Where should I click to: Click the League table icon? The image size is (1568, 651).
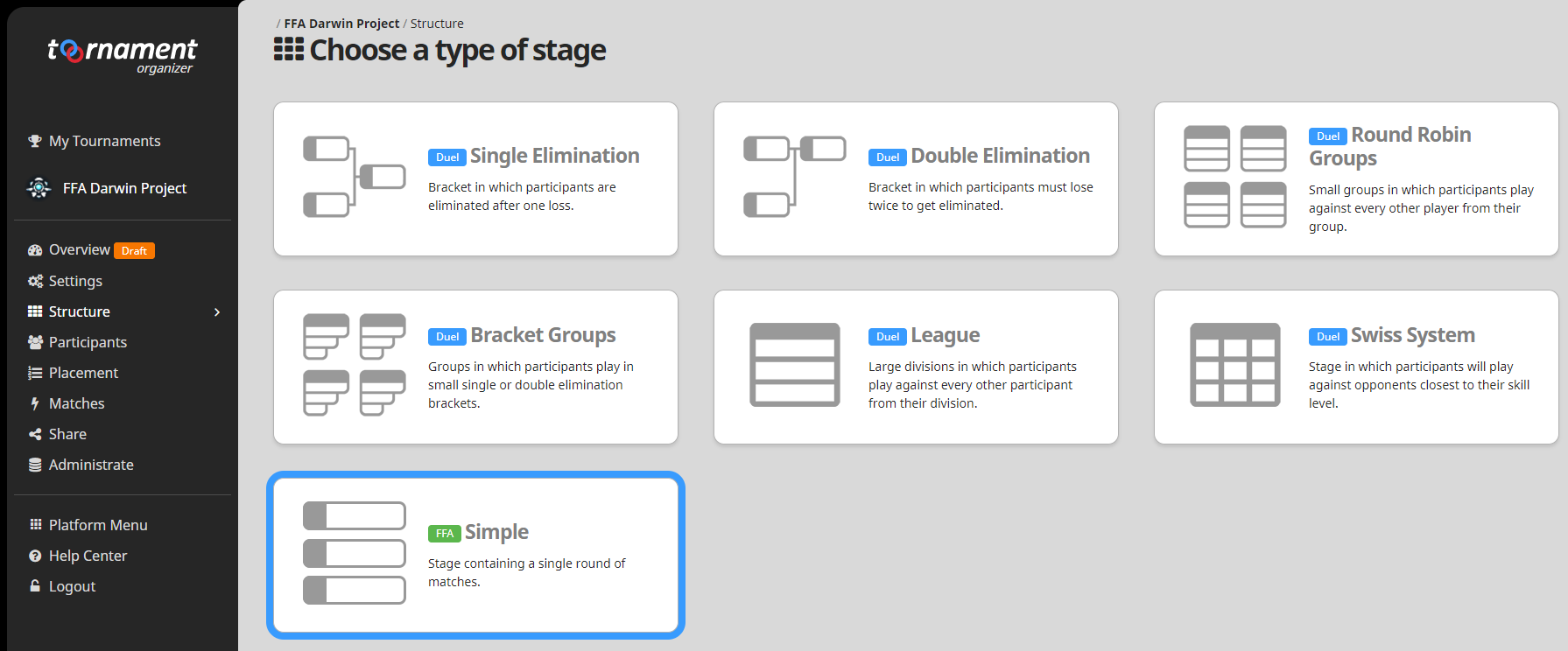pyautogui.click(x=794, y=365)
